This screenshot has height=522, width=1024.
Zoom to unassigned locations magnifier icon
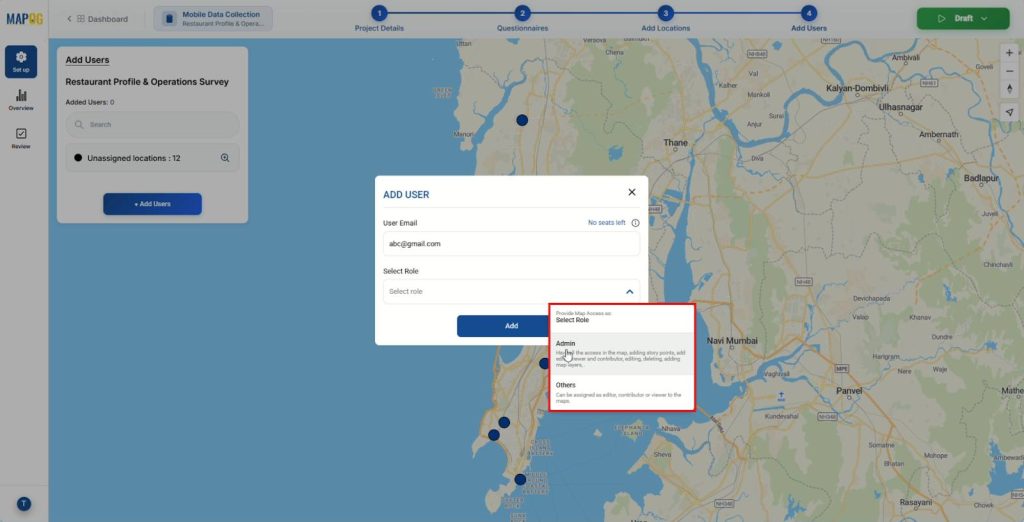[x=225, y=157]
